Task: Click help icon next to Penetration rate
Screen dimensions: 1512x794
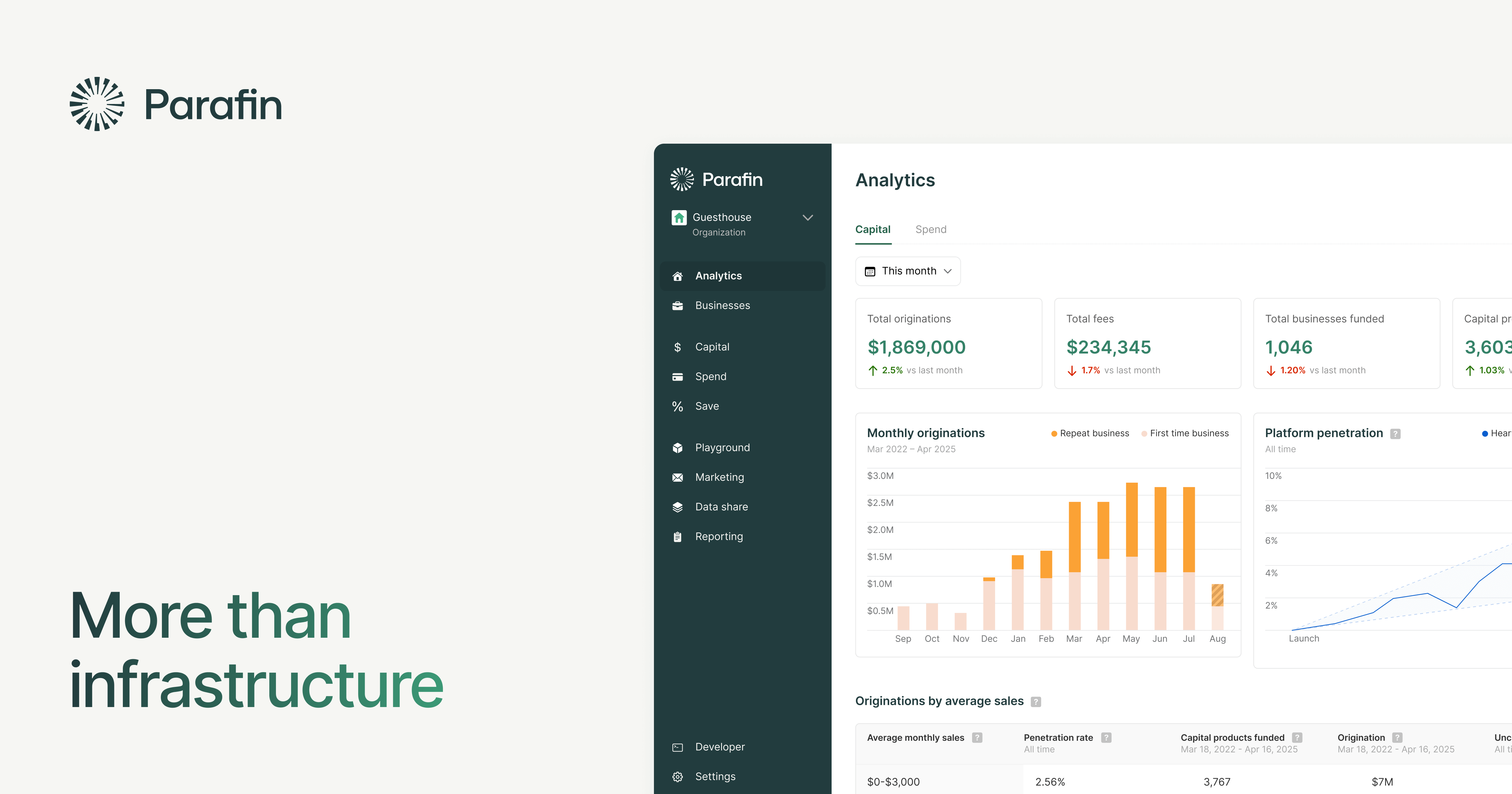Action: [1106, 738]
